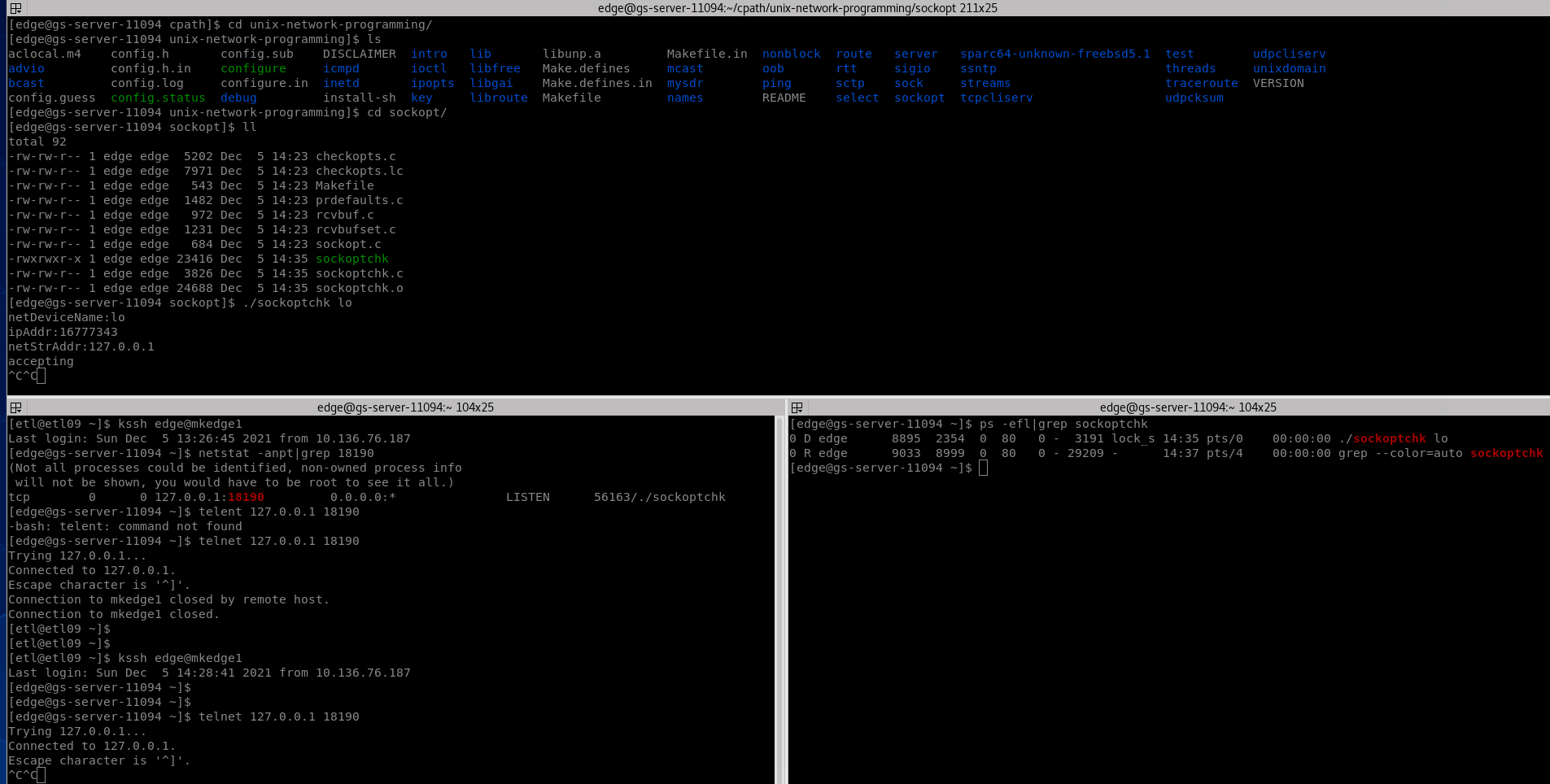Click 'Connection to mkedge1 closed.' line
Screen dimensions: 1550x784
(x=114, y=614)
